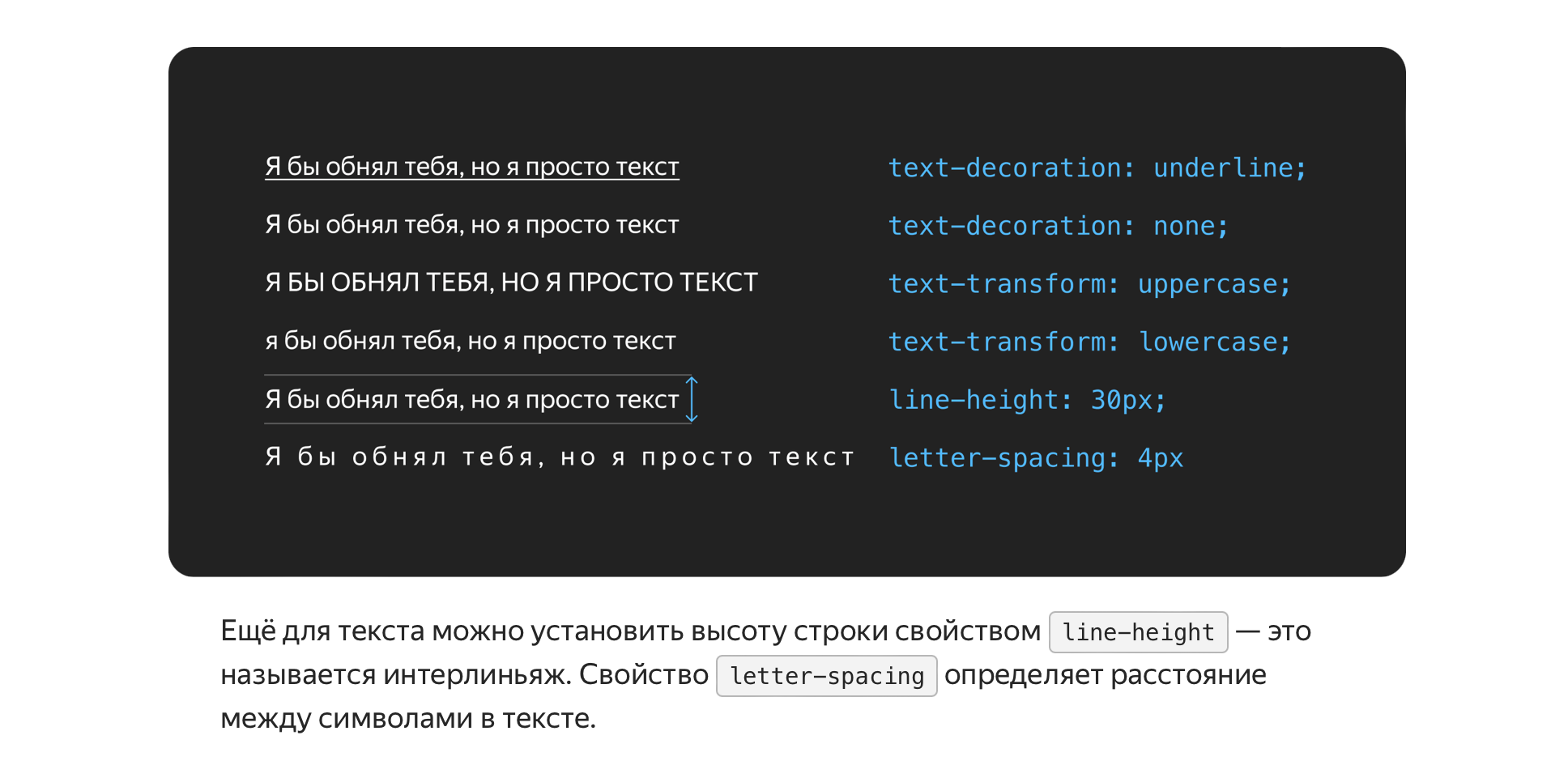Click the letter-spacing inline code chip
Image resolution: width=1568 pixels, height=782 pixels.
tap(826, 674)
